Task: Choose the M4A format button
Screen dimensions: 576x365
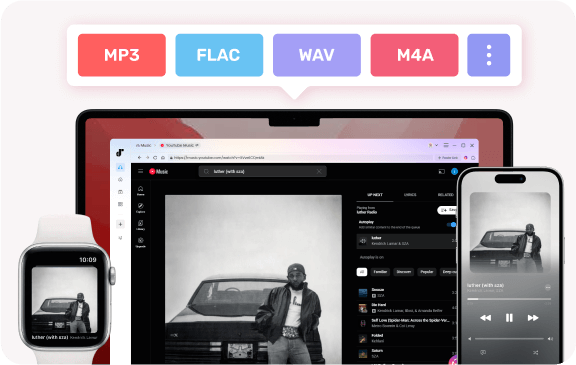Action: point(414,55)
